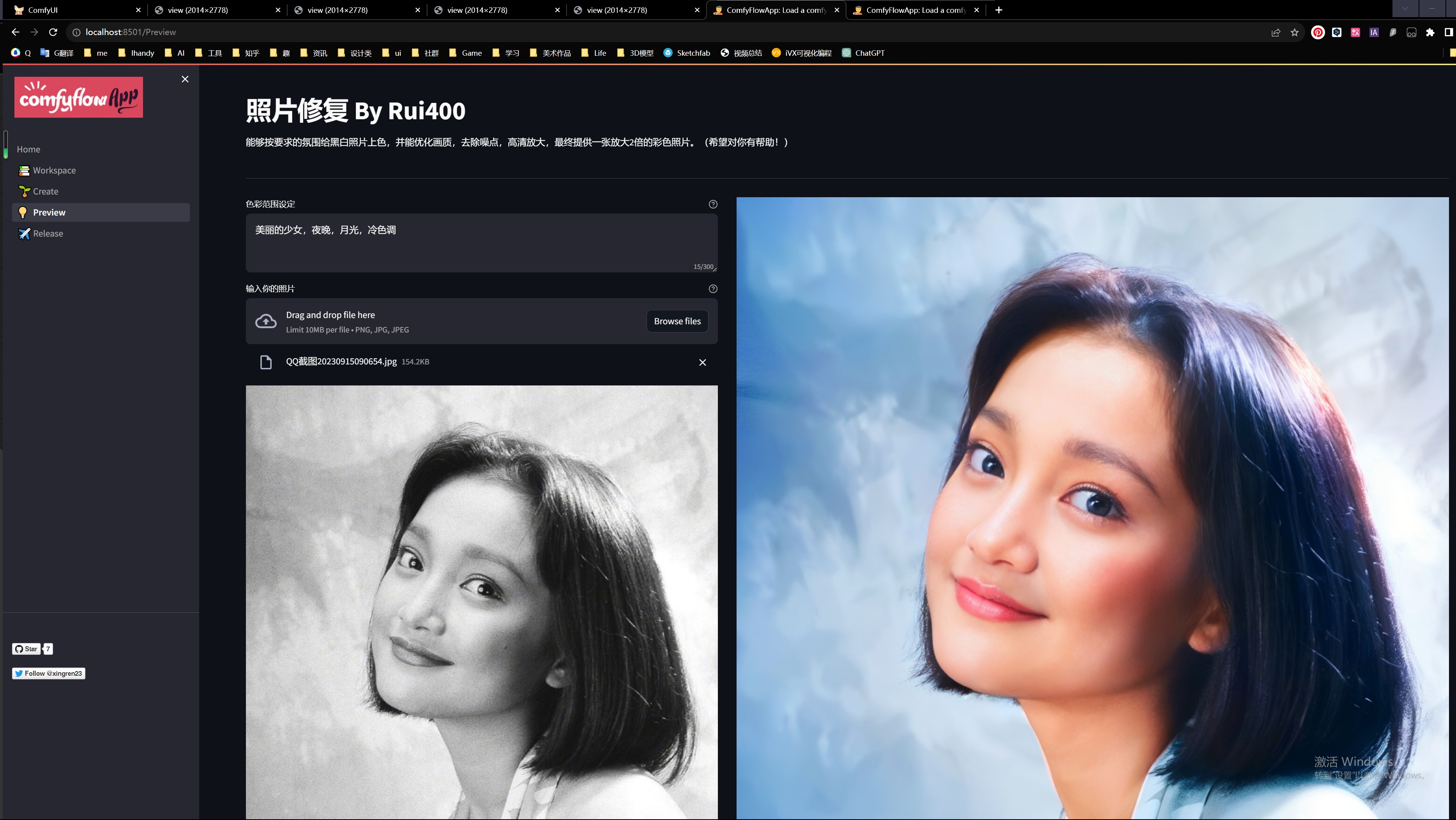The width and height of the screenshot is (1456, 820).
Task: Show help for 色彩范围设定 field
Action: pyautogui.click(x=713, y=204)
